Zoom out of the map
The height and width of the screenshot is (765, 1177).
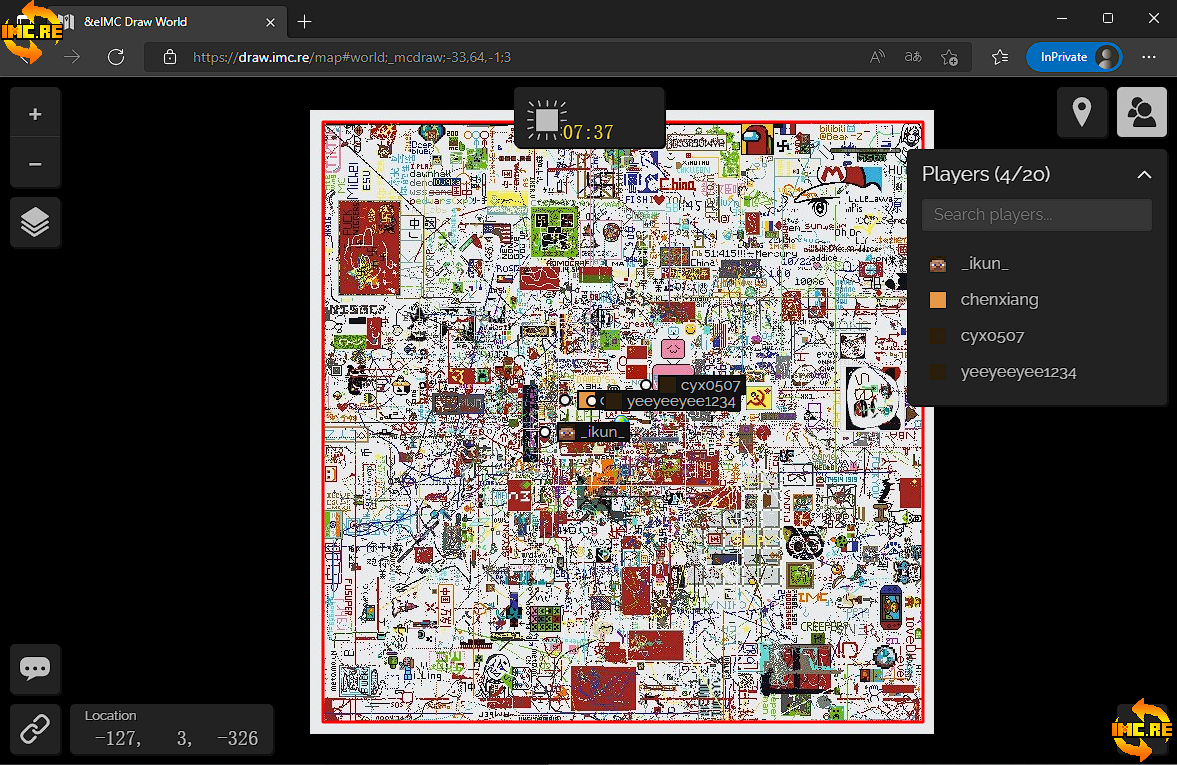point(35,164)
